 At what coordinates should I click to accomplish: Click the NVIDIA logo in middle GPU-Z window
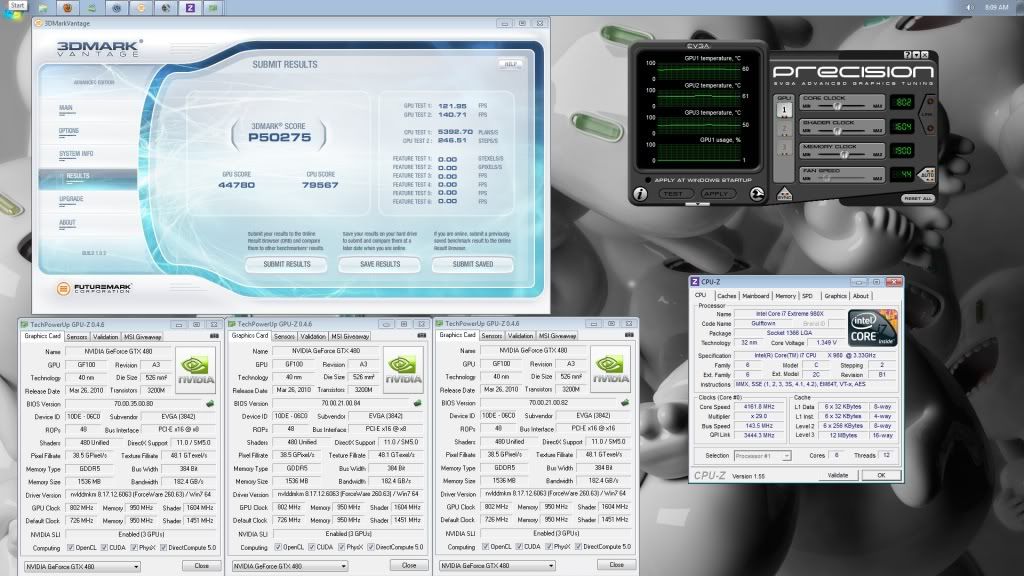pos(403,371)
